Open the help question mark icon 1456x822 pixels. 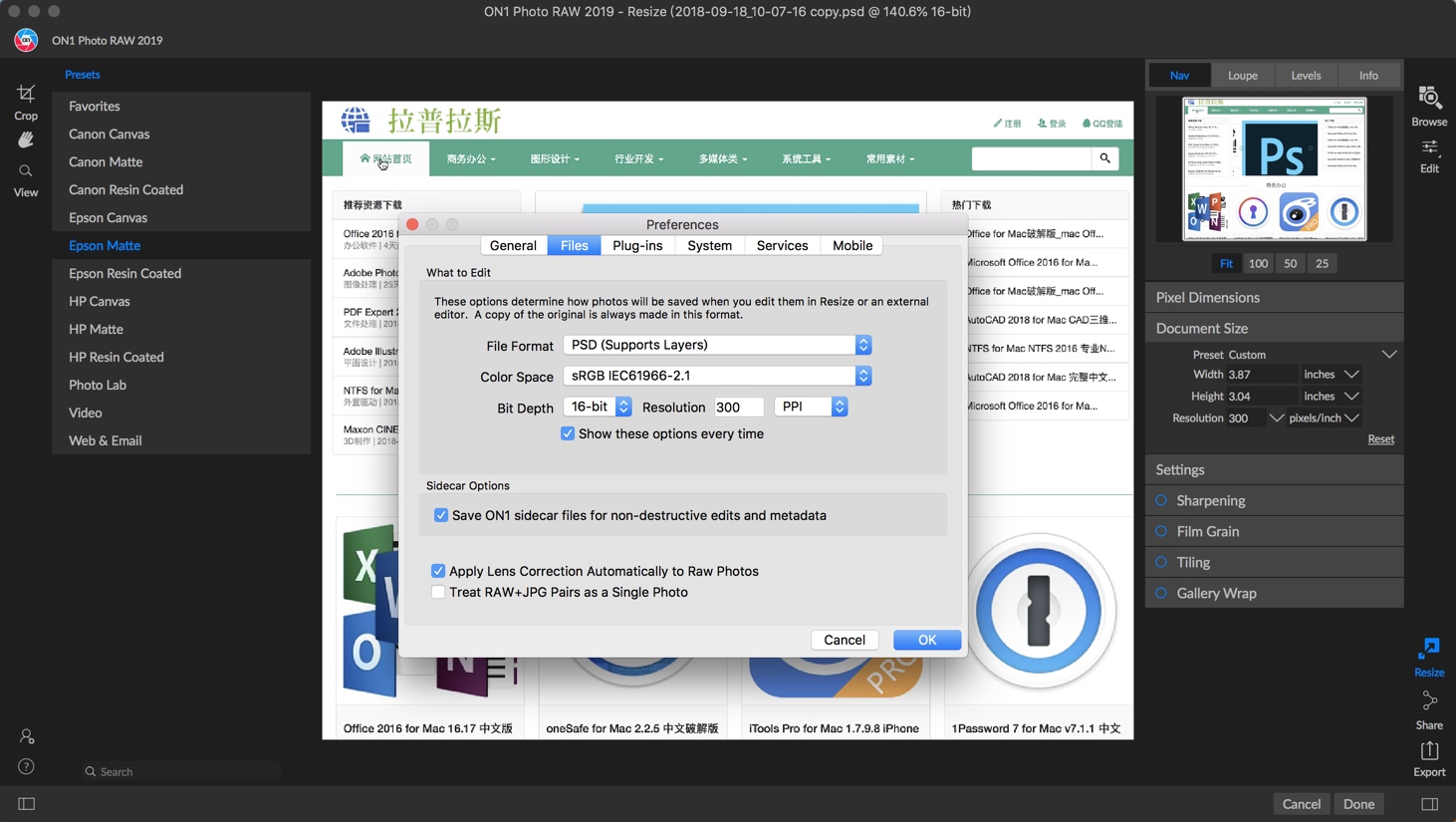27,766
